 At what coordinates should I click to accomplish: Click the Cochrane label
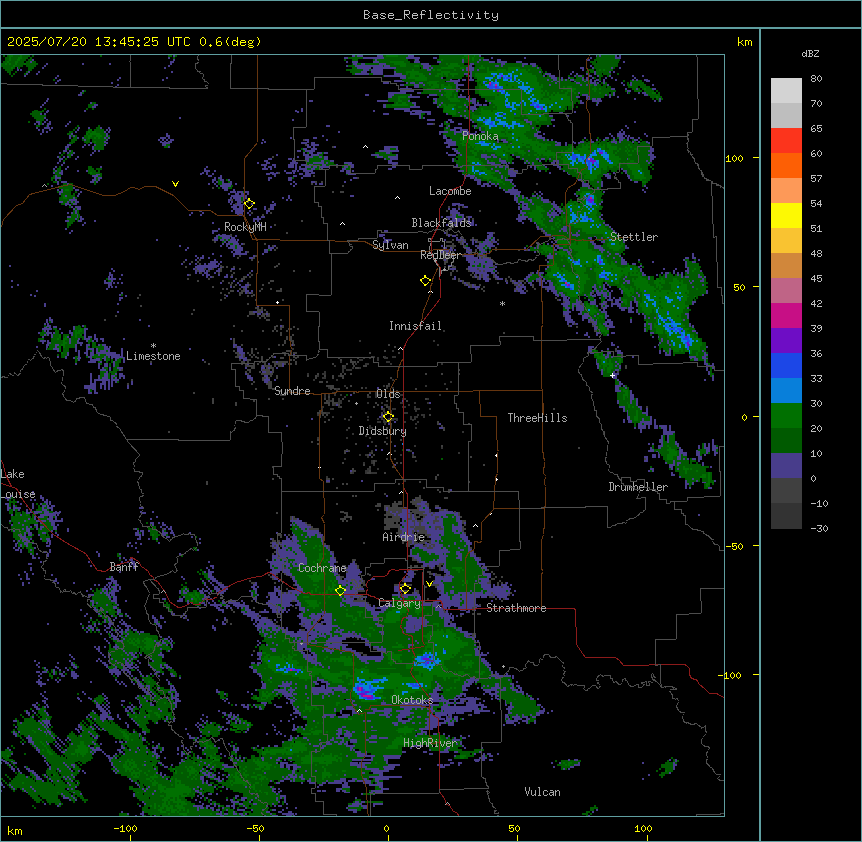tap(322, 568)
